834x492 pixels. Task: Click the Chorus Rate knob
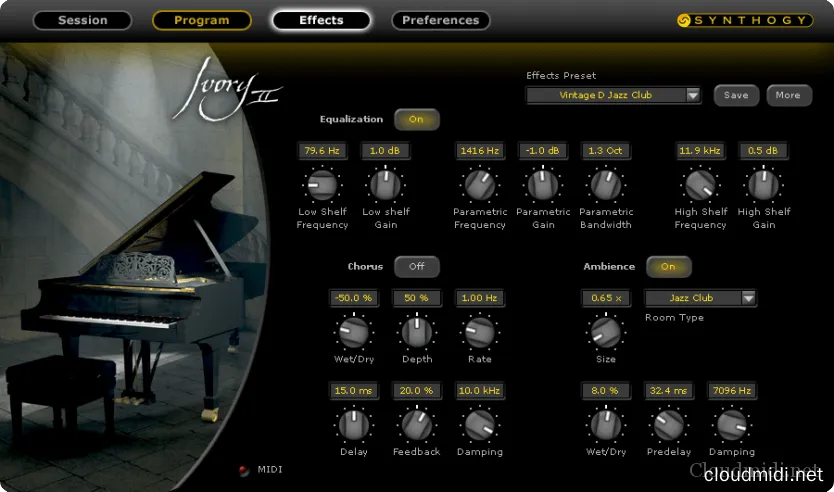coord(480,332)
